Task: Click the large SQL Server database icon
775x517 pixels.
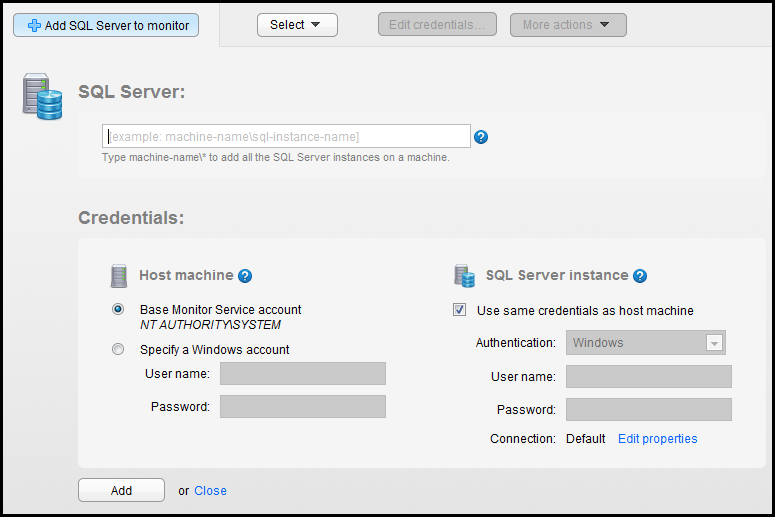Action: point(42,98)
